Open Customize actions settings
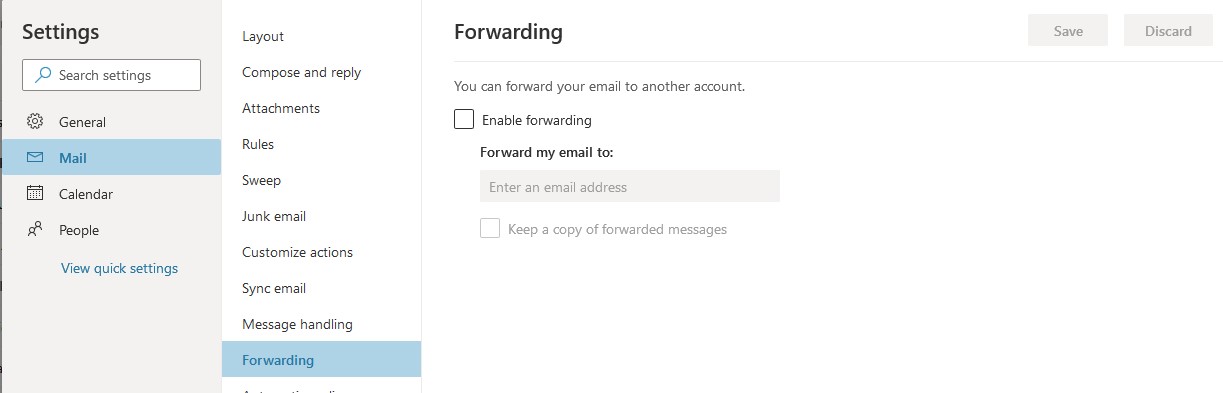 tap(298, 252)
